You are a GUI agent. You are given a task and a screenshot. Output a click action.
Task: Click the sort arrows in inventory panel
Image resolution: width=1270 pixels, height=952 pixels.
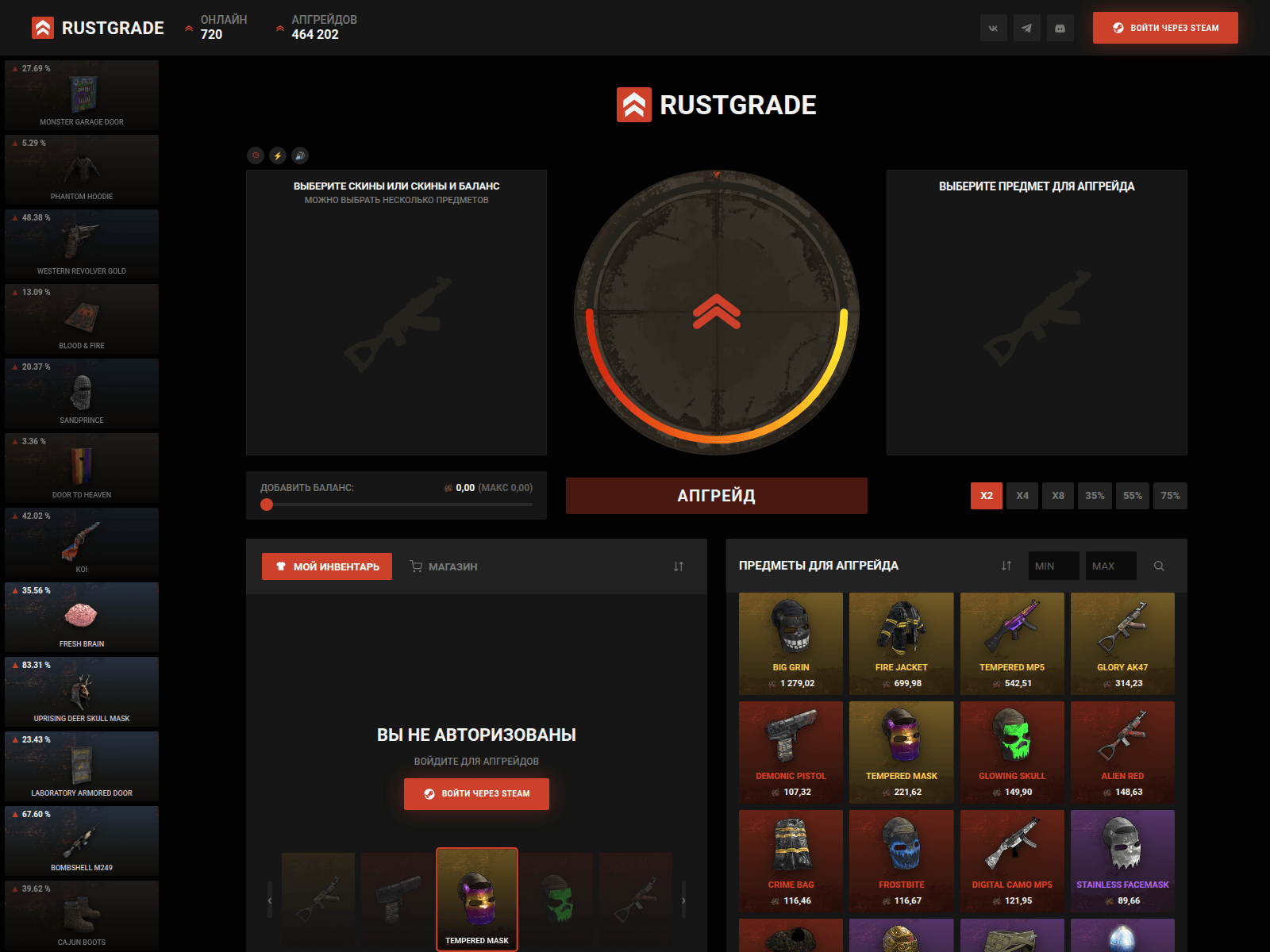click(x=679, y=566)
